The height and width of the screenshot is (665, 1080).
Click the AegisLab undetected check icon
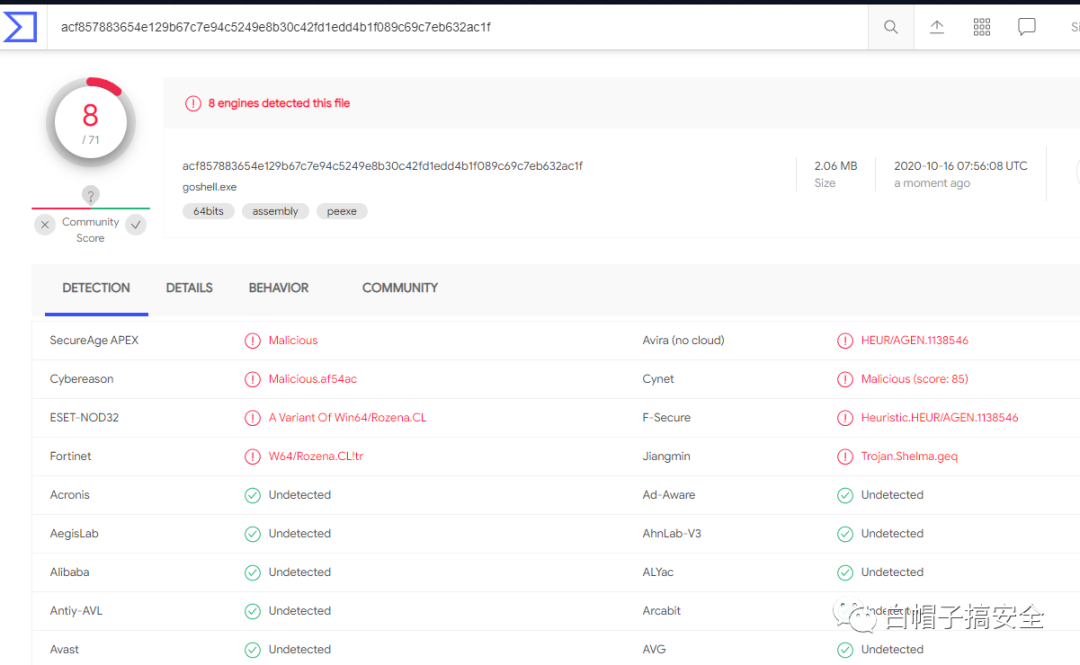pyautogui.click(x=253, y=533)
